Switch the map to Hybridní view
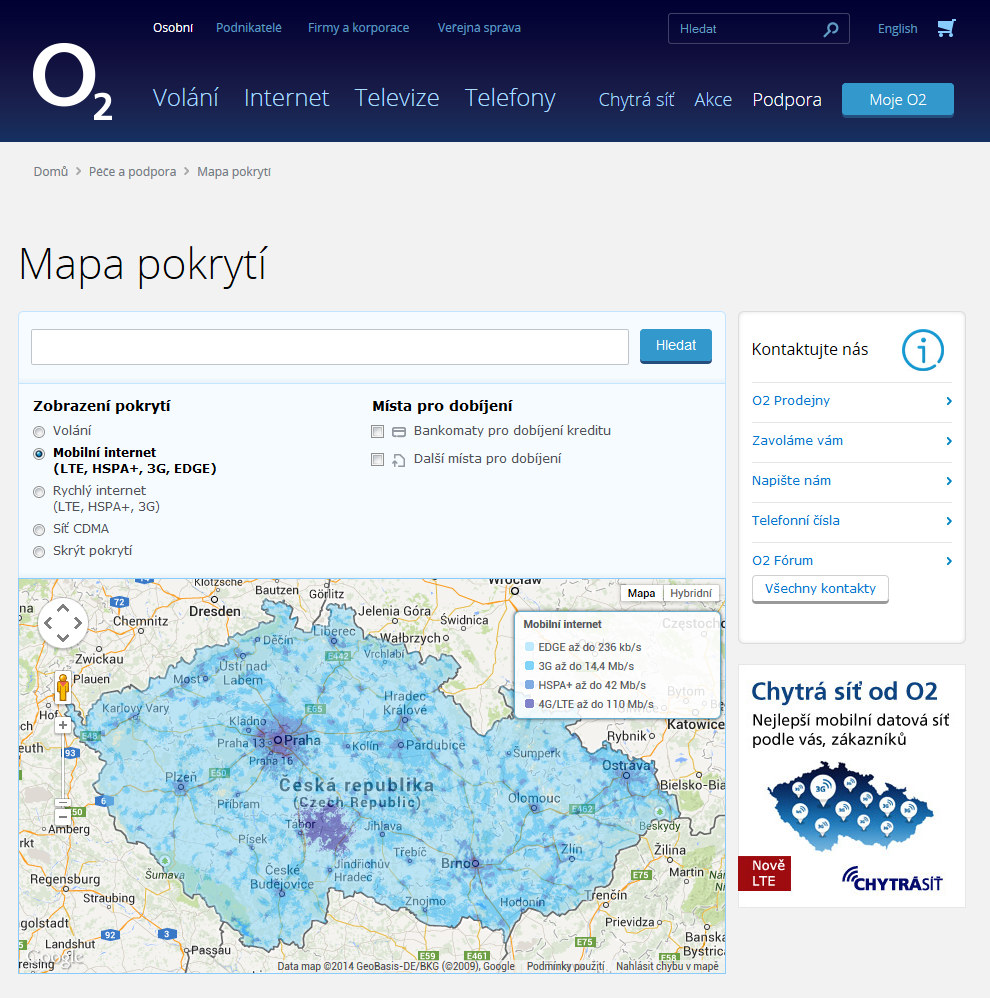The width and height of the screenshot is (990, 998). tap(691, 593)
